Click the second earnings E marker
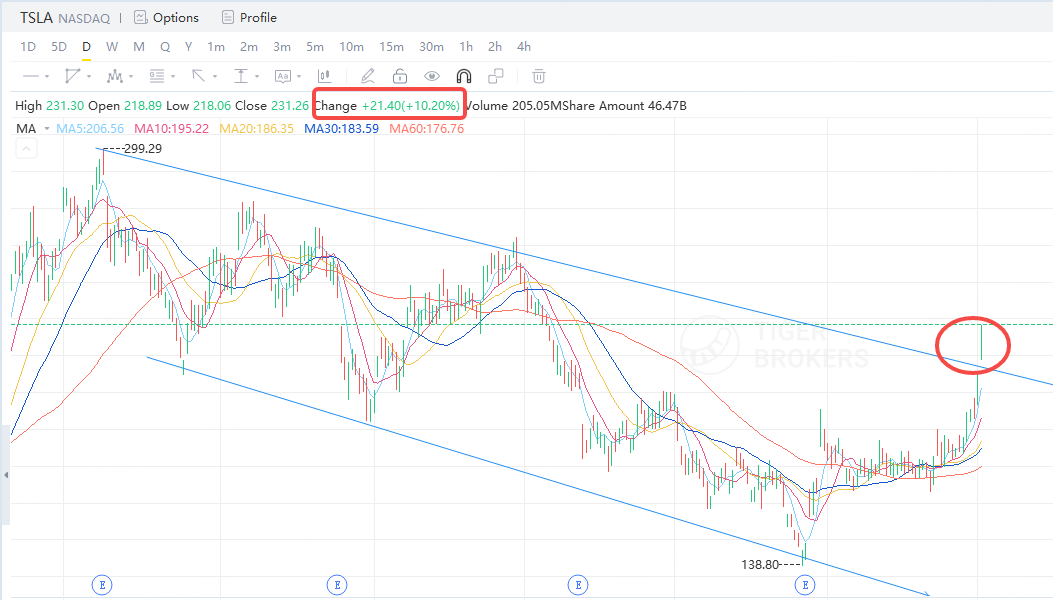Screen dimensions: 1053x600 pos(337,585)
